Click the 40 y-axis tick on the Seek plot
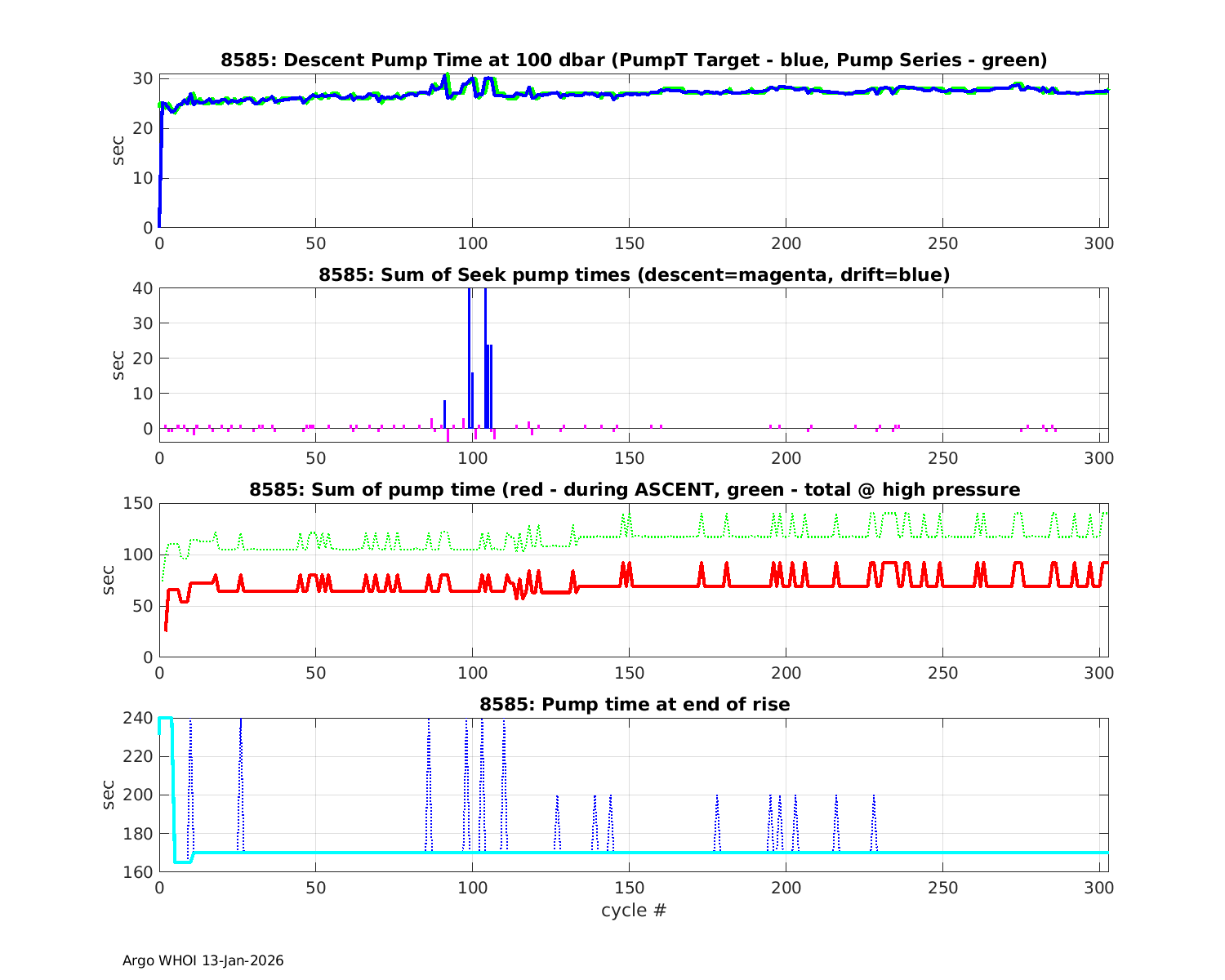 point(145,288)
